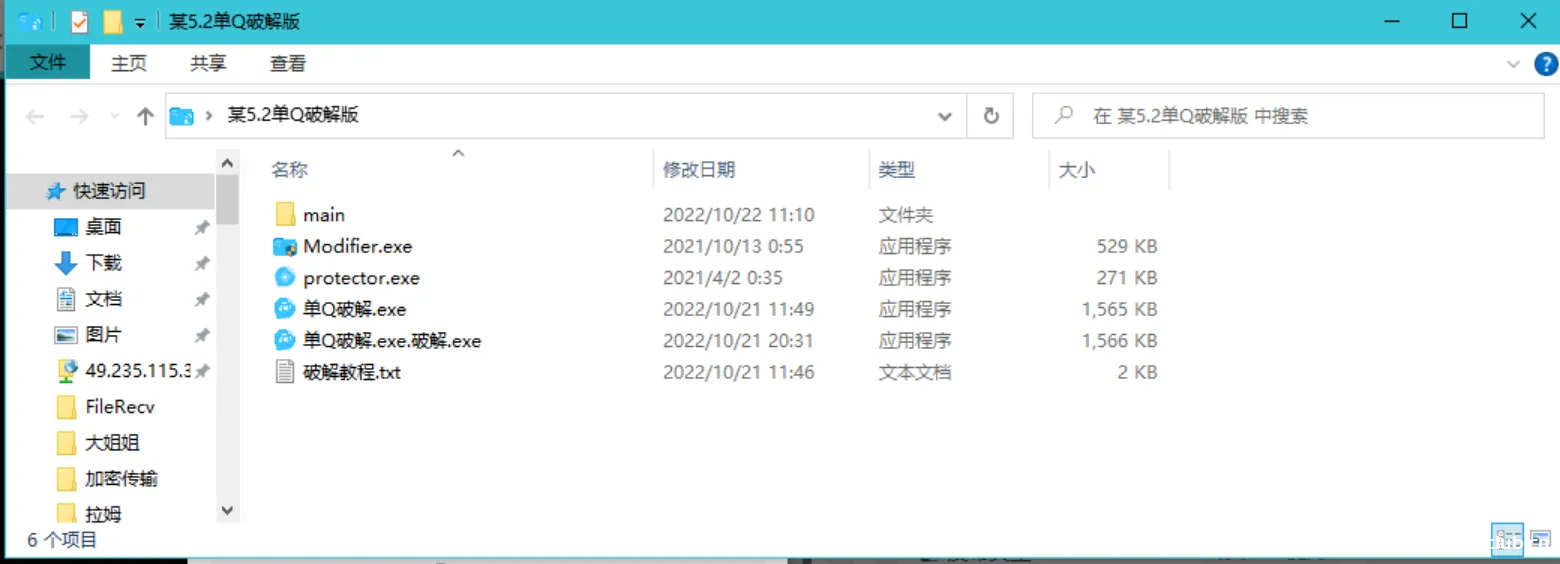
Task: Click the pin icon beside 下载
Action: coord(202,264)
